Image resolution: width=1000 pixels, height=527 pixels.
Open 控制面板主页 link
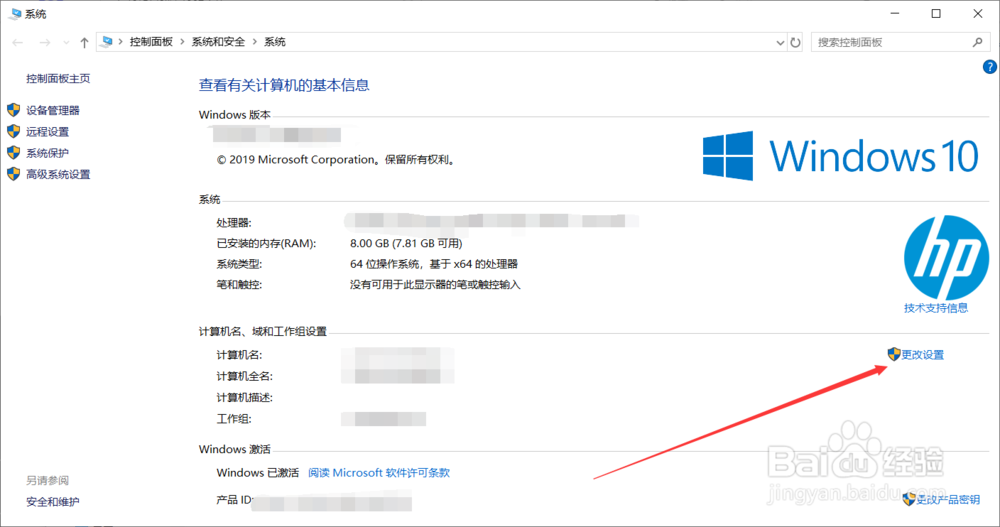pyautogui.click(x=58, y=78)
